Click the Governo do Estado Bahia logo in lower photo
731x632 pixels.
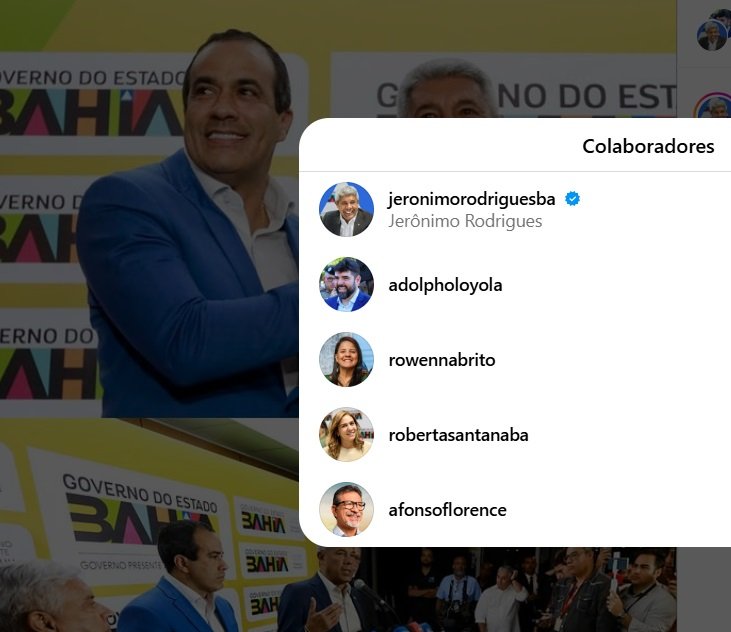coord(142,510)
